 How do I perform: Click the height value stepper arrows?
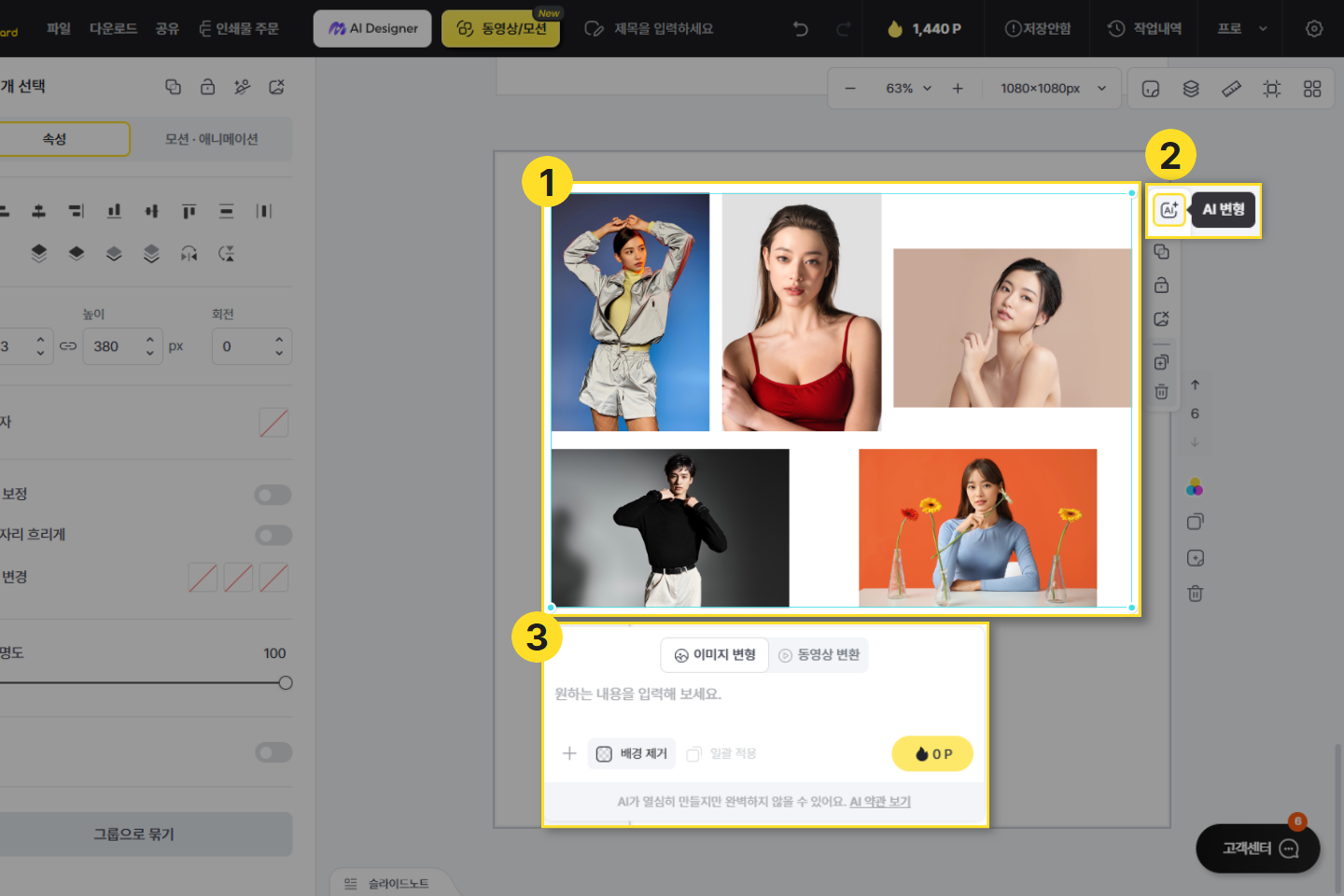tap(149, 346)
